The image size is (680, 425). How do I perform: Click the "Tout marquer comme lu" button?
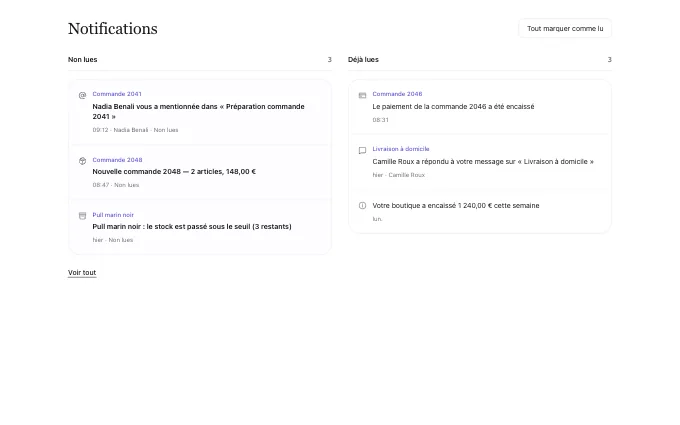coord(565,29)
